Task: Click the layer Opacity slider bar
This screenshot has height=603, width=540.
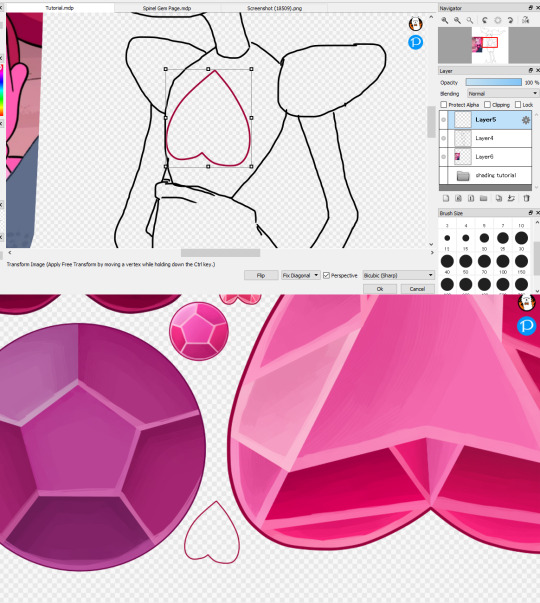Action: (x=493, y=82)
